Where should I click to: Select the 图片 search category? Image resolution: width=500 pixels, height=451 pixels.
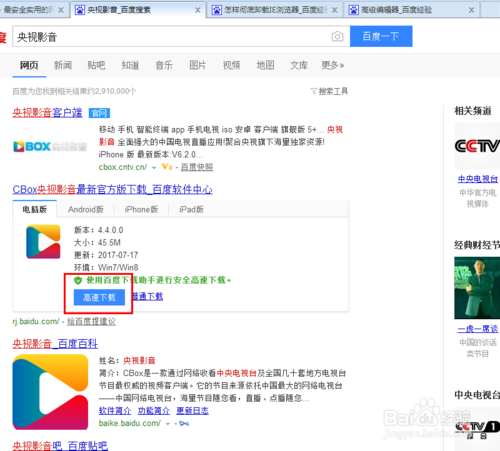[x=197, y=65]
